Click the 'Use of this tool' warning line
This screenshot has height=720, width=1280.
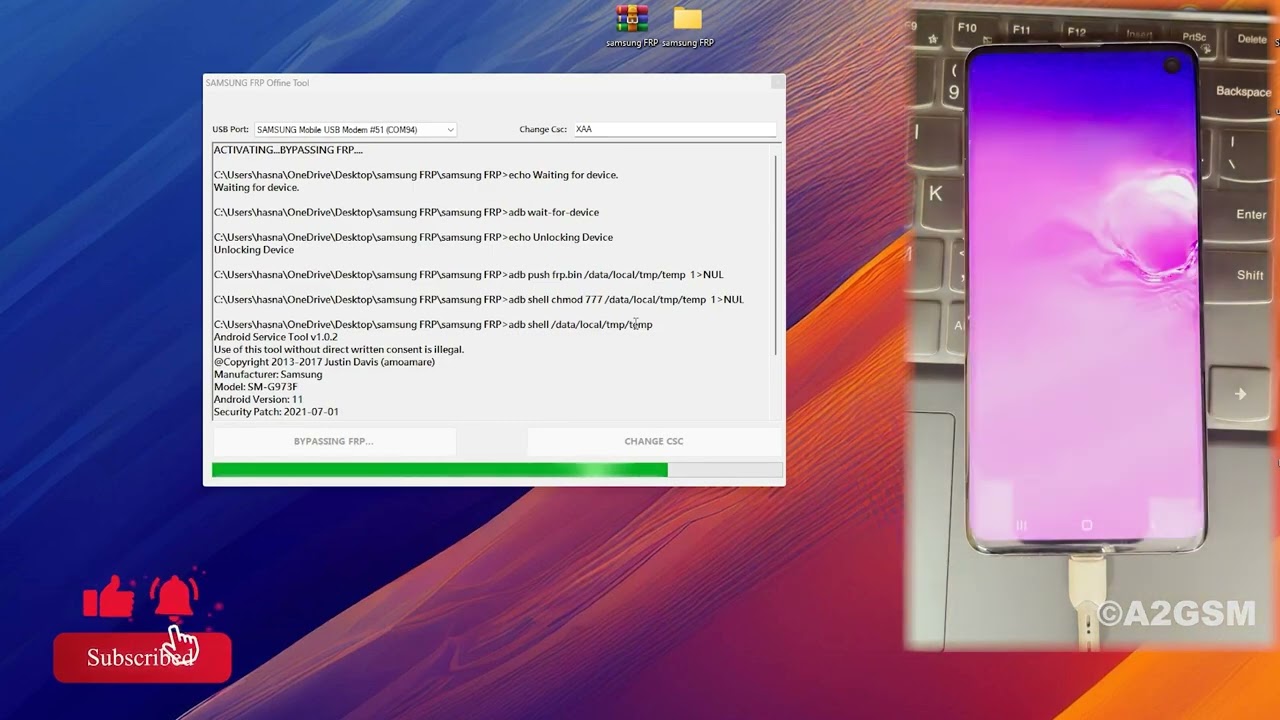click(339, 349)
